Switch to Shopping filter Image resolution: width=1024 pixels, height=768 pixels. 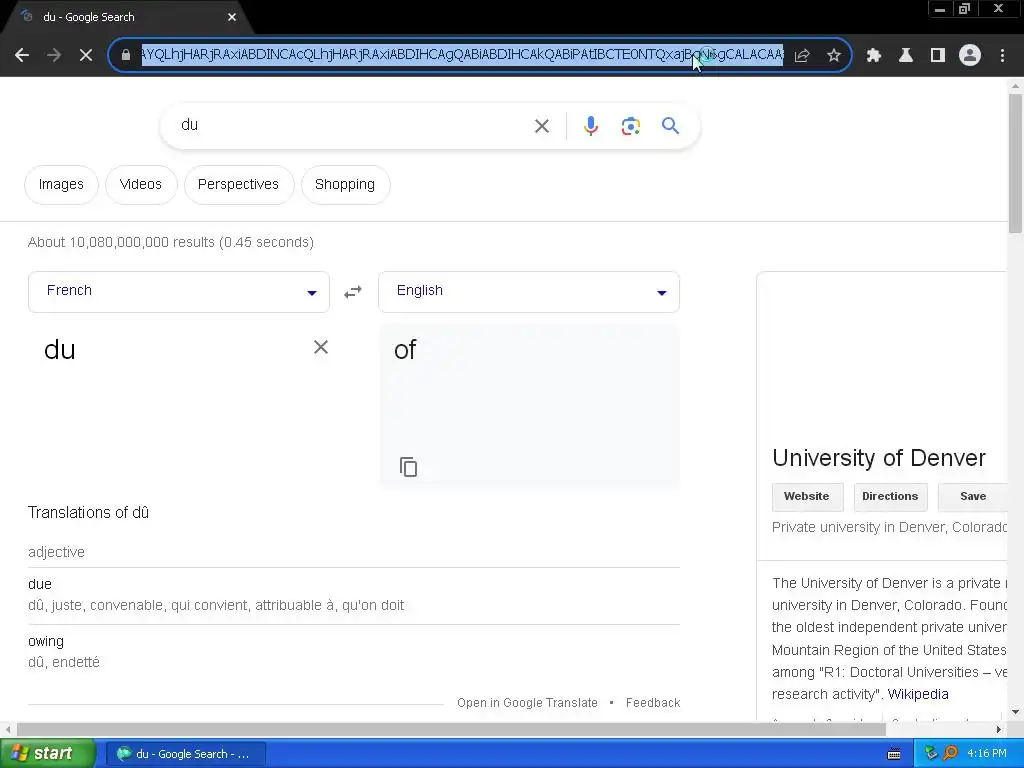345,185
